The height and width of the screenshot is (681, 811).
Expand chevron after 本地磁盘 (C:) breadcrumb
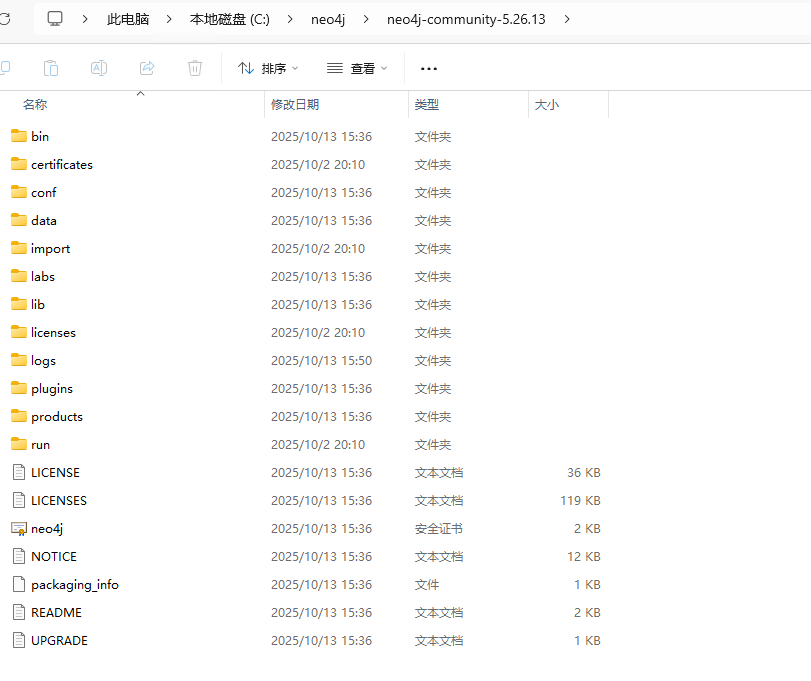pos(290,19)
